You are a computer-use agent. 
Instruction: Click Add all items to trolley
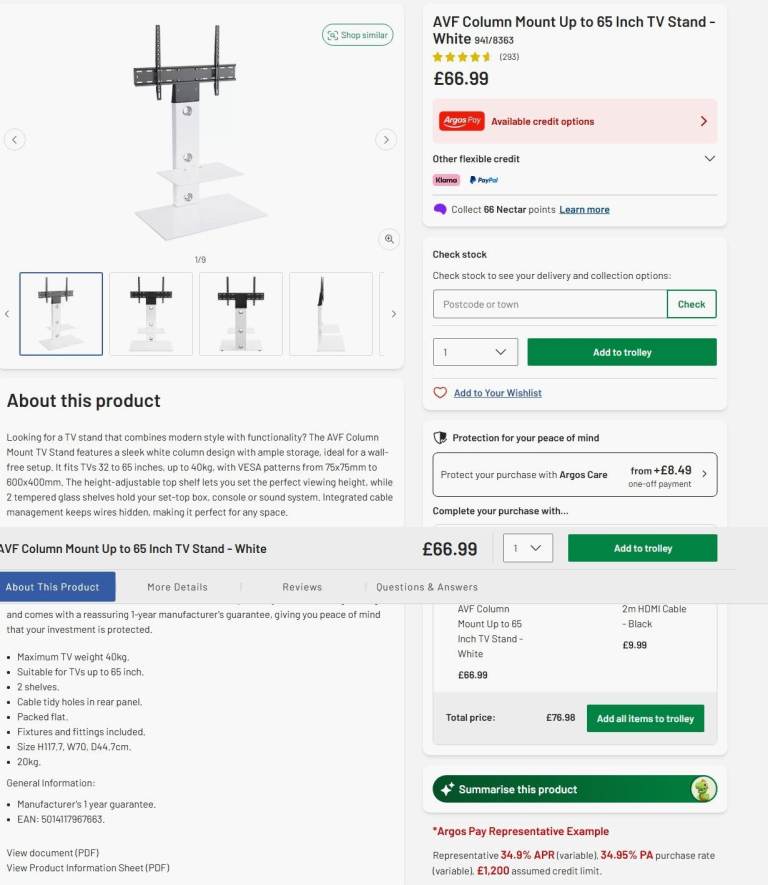pyautogui.click(x=645, y=718)
